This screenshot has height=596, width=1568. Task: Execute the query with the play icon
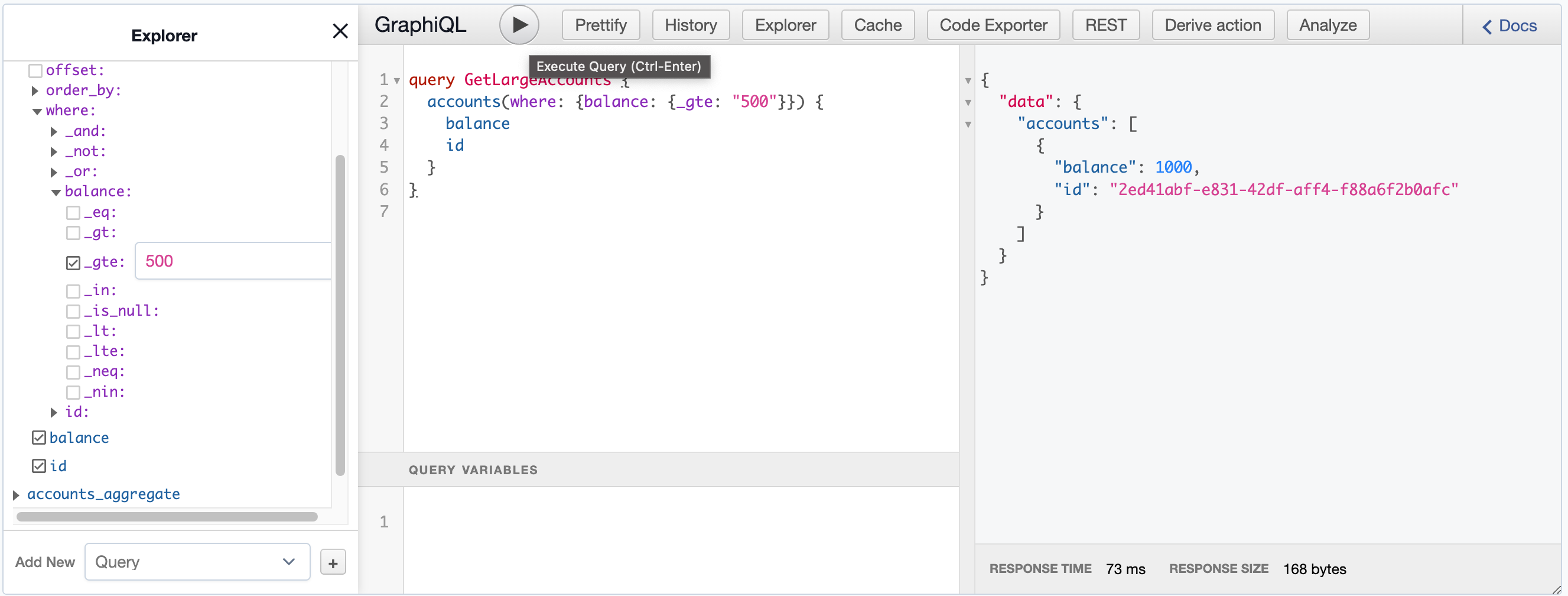[x=519, y=24]
